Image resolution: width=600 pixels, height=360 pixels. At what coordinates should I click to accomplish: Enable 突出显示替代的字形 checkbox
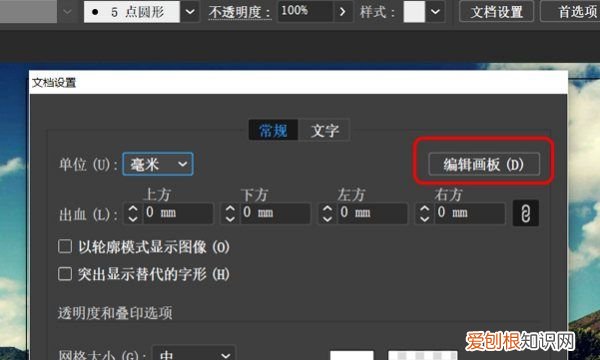click(x=65, y=274)
